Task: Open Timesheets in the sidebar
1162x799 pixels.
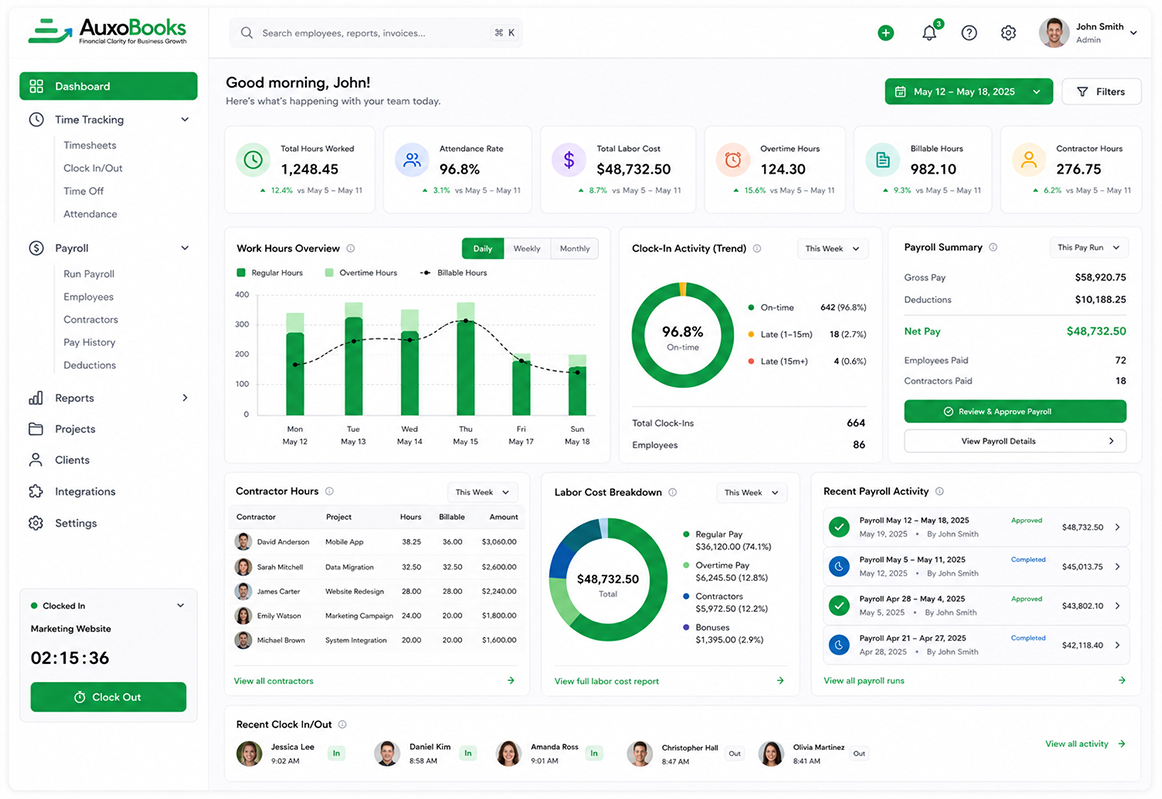Action: [x=90, y=145]
